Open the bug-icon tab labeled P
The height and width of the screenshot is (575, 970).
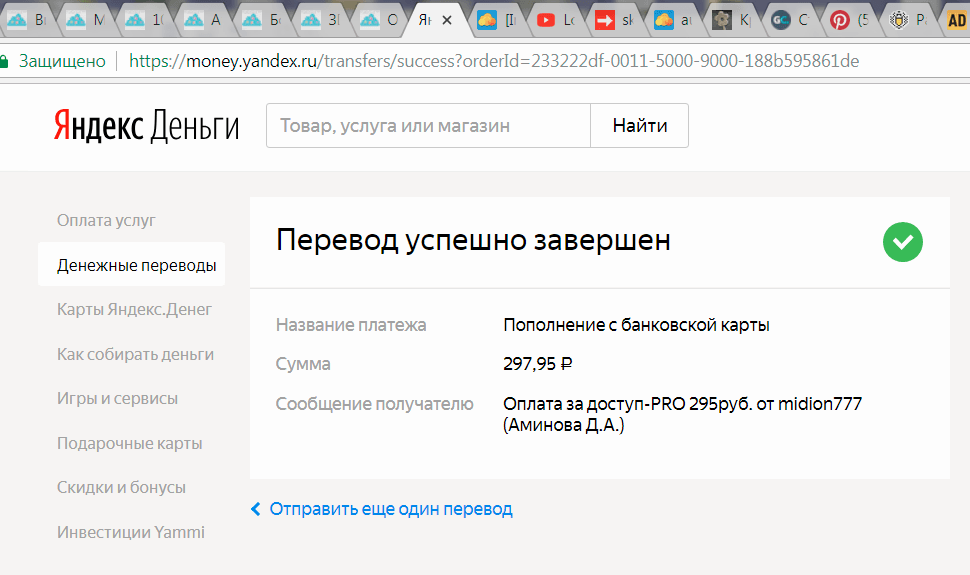[x=908, y=20]
